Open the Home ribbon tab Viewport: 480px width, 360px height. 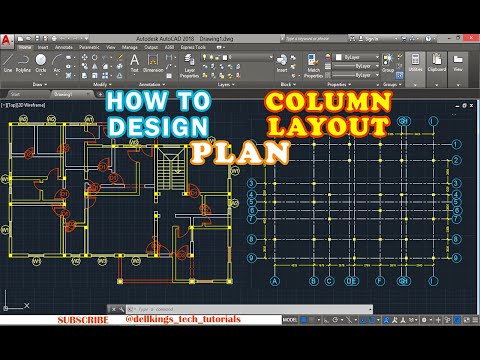point(25,47)
